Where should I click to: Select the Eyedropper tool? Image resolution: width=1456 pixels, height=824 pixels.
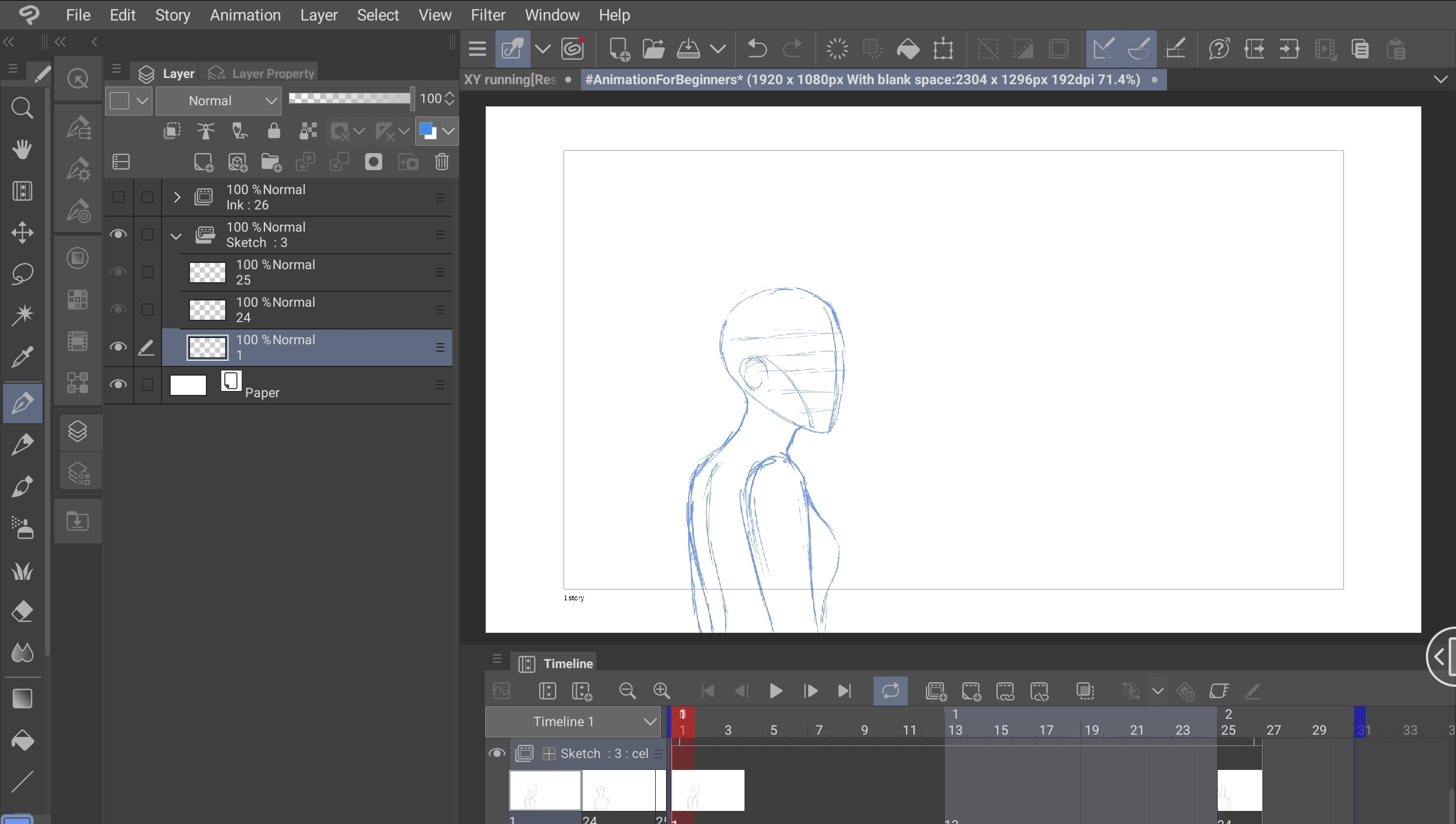tap(22, 357)
